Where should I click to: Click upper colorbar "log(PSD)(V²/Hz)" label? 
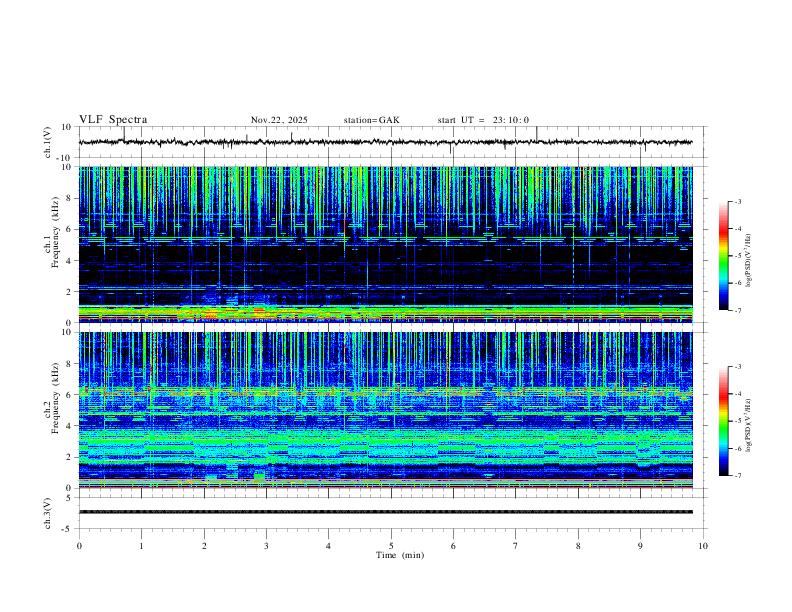point(748,260)
